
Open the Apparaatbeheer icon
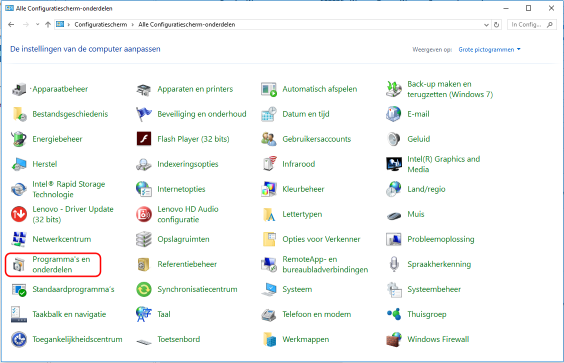(x=19, y=89)
